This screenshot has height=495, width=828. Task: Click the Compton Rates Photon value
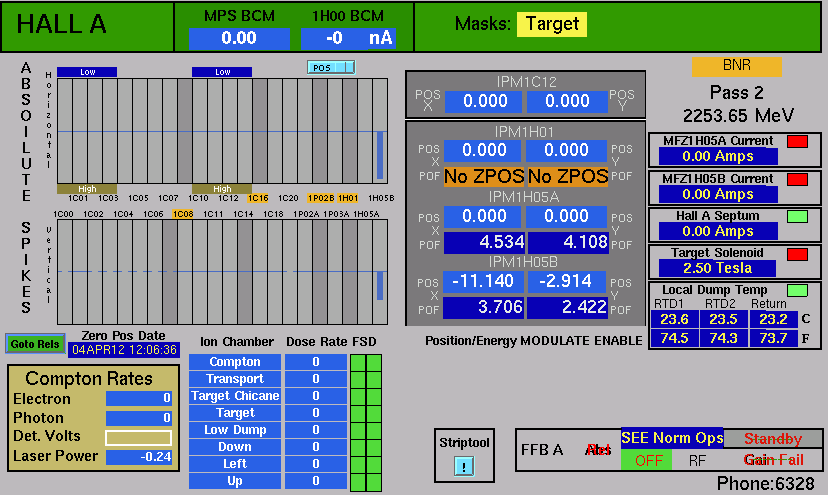[x=139, y=418]
